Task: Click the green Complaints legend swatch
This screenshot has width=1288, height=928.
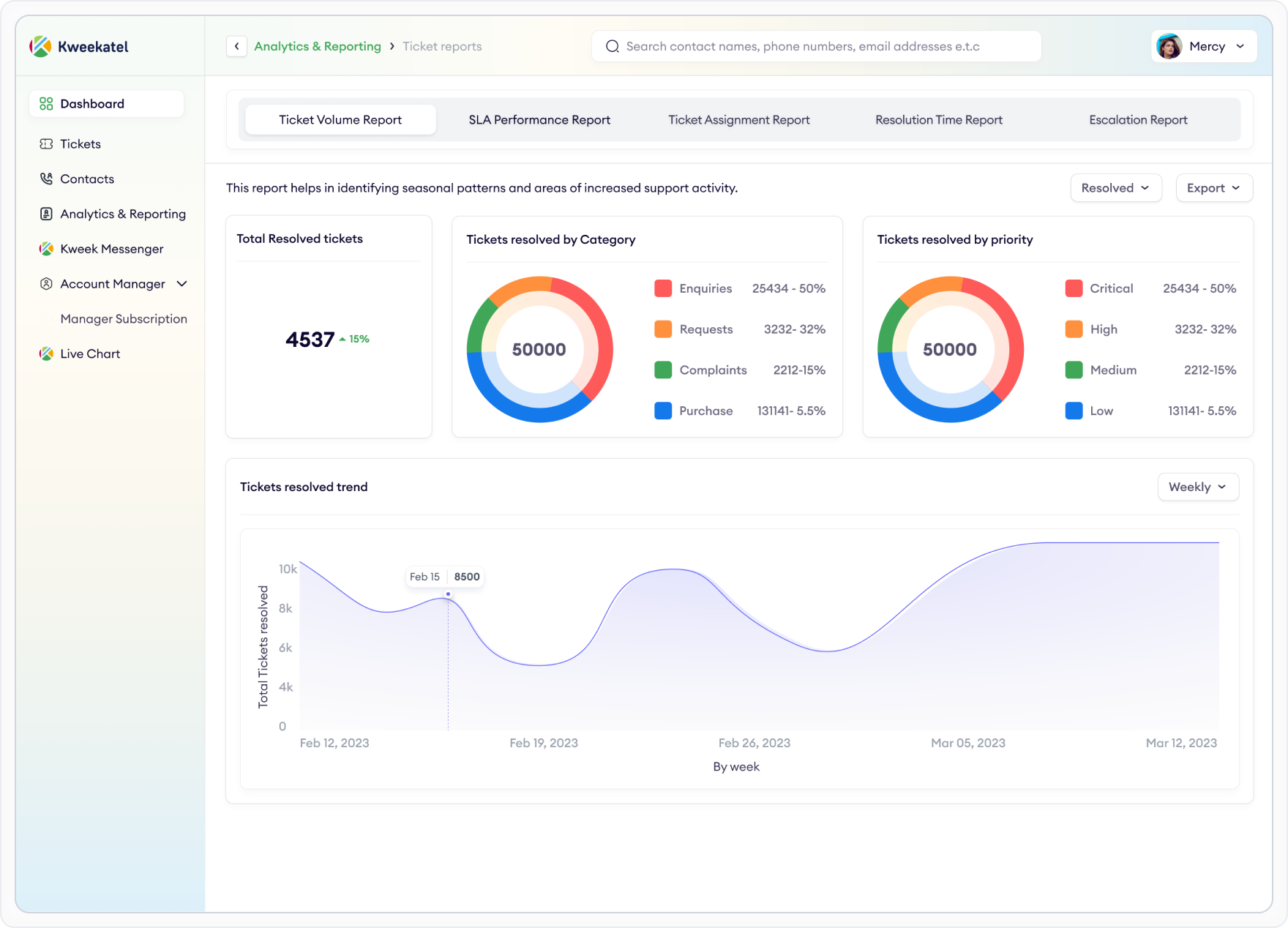Action: pos(663,370)
